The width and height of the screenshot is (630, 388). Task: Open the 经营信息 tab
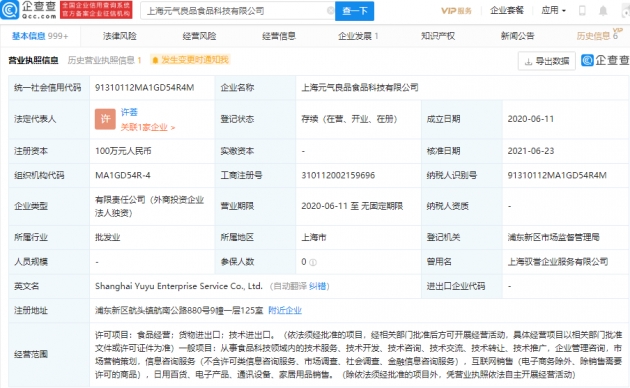279,36
